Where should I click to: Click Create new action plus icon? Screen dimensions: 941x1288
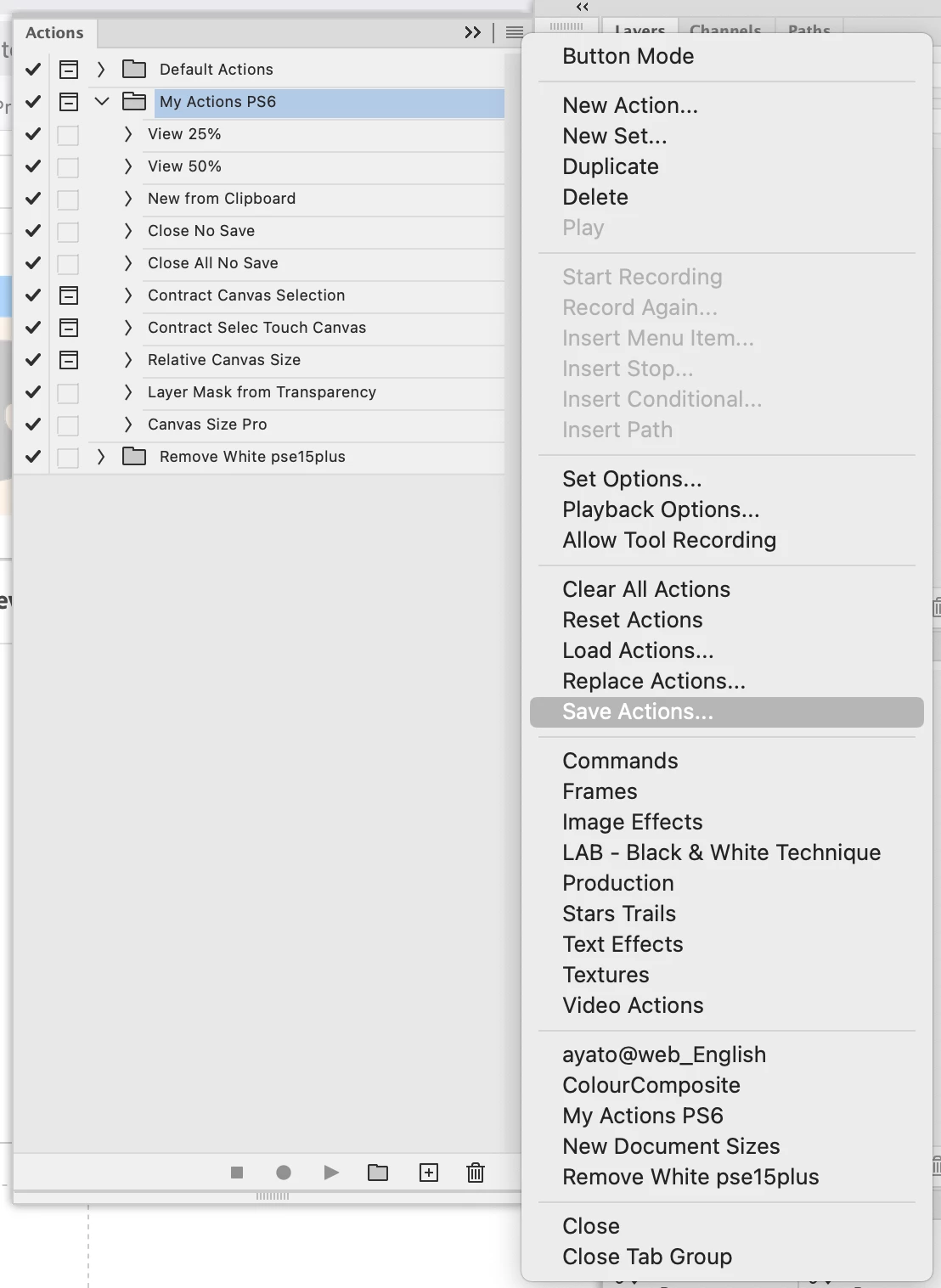point(429,1173)
